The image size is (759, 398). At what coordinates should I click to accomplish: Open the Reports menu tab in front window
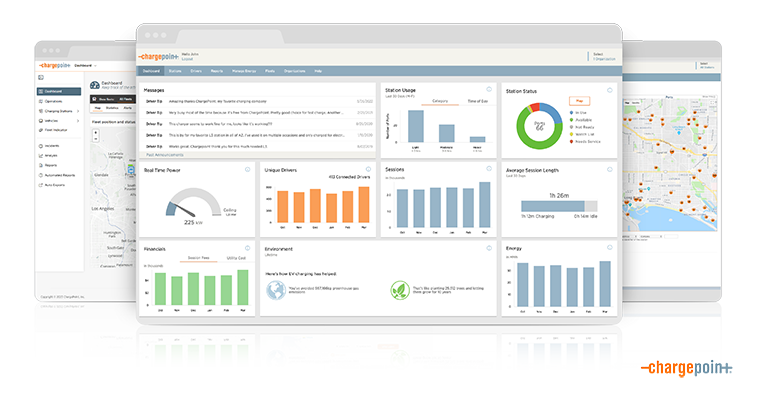[217, 71]
